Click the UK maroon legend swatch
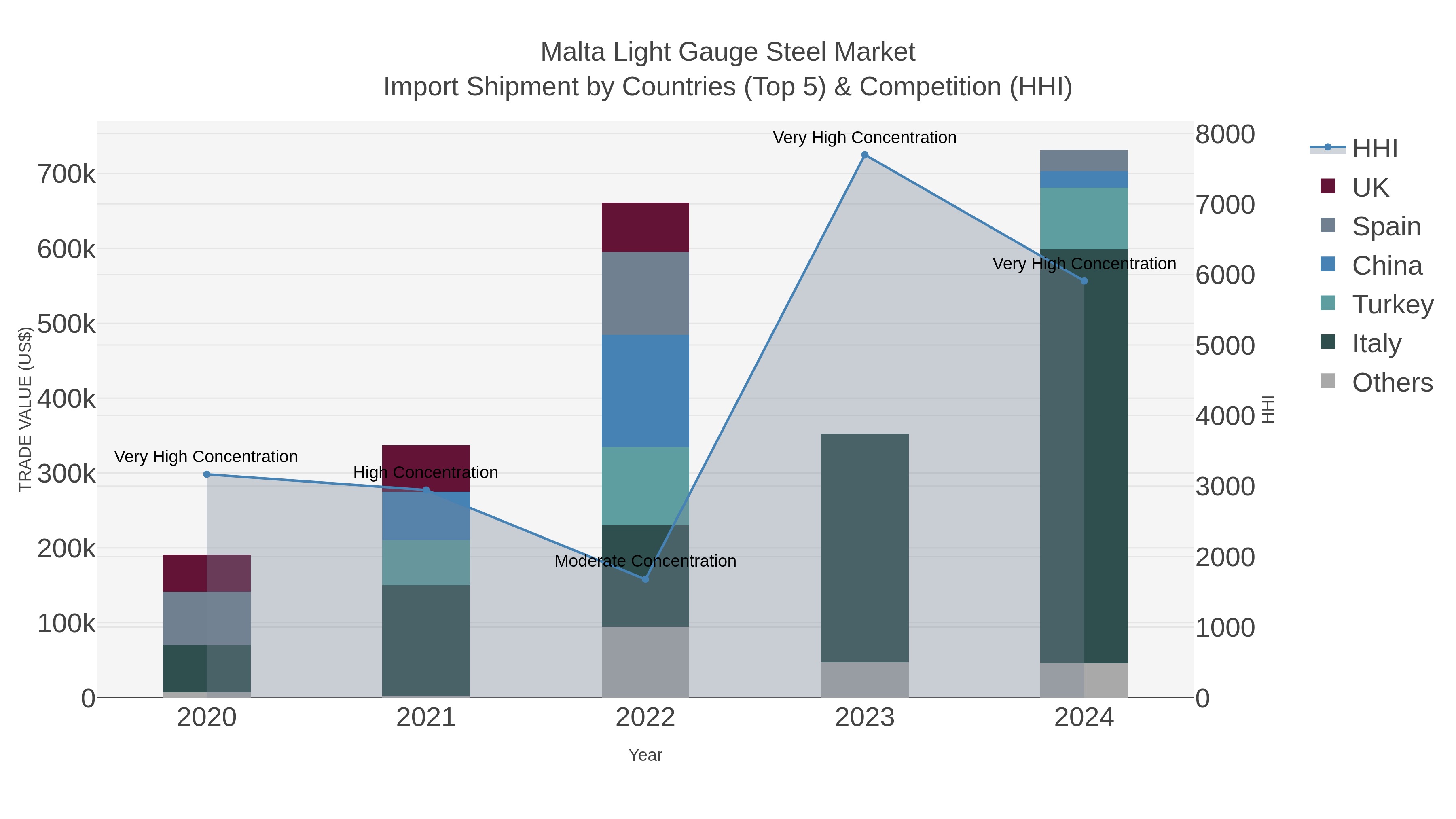The width and height of the screenshot is (1456, 819). coord(1328,186)
